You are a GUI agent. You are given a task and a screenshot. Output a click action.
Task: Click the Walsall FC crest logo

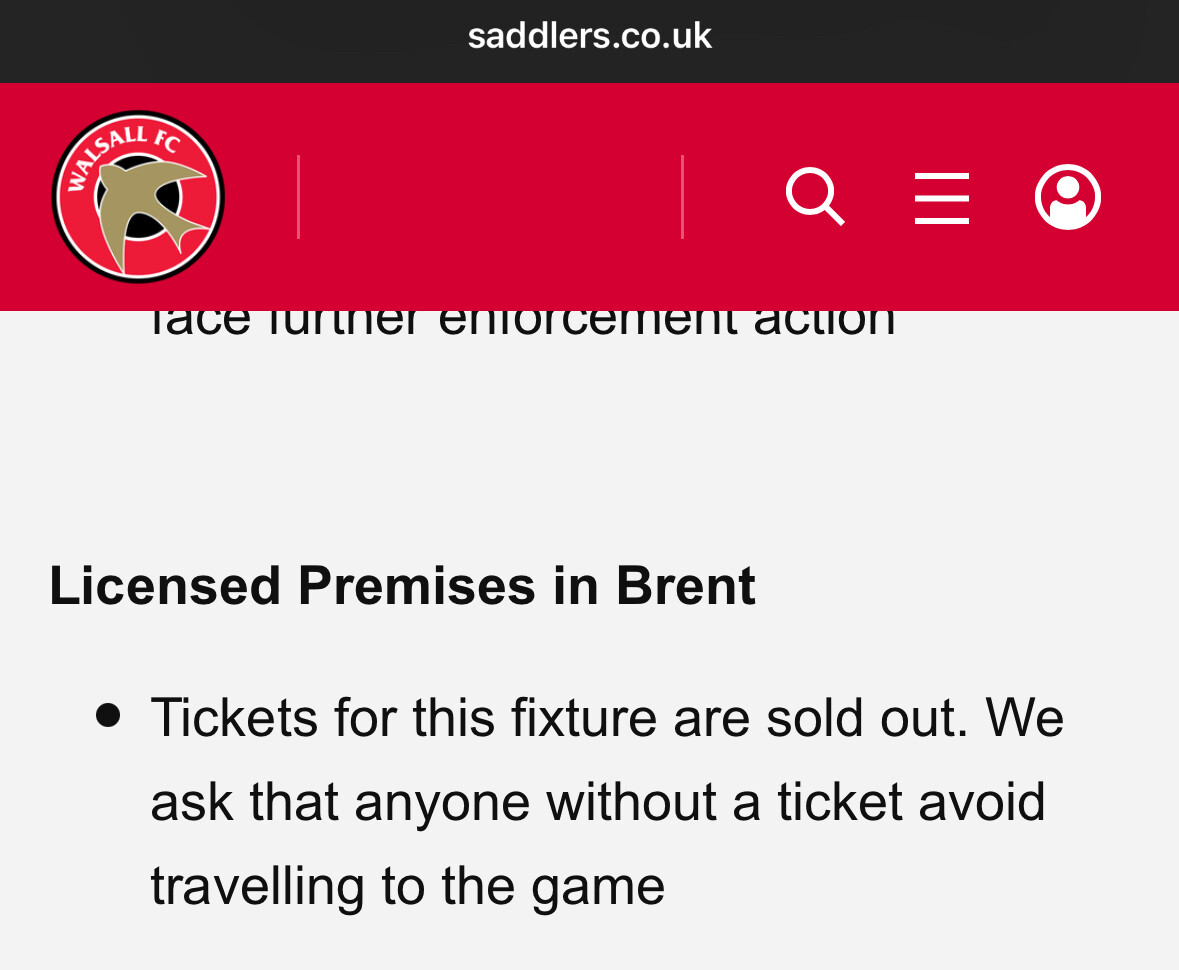[x=138, y=196]
